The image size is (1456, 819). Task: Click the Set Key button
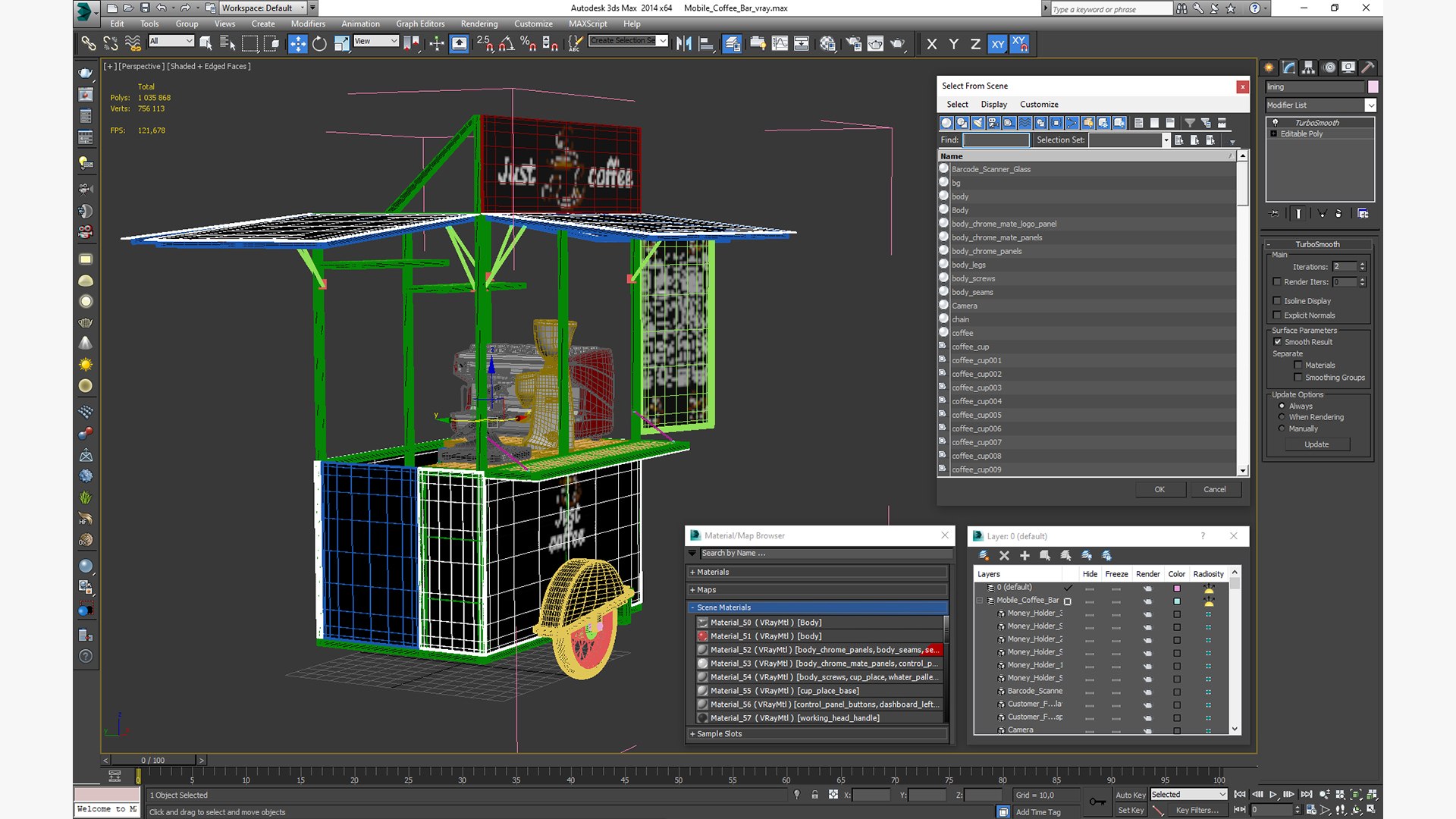[1130, 811]
